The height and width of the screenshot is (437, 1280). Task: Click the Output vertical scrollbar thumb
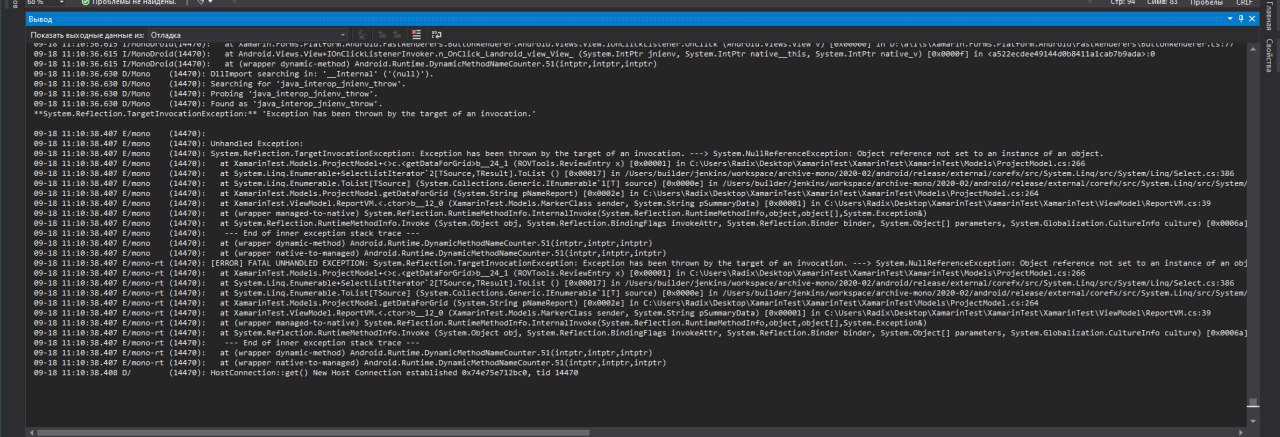(x=1252, y=401)
